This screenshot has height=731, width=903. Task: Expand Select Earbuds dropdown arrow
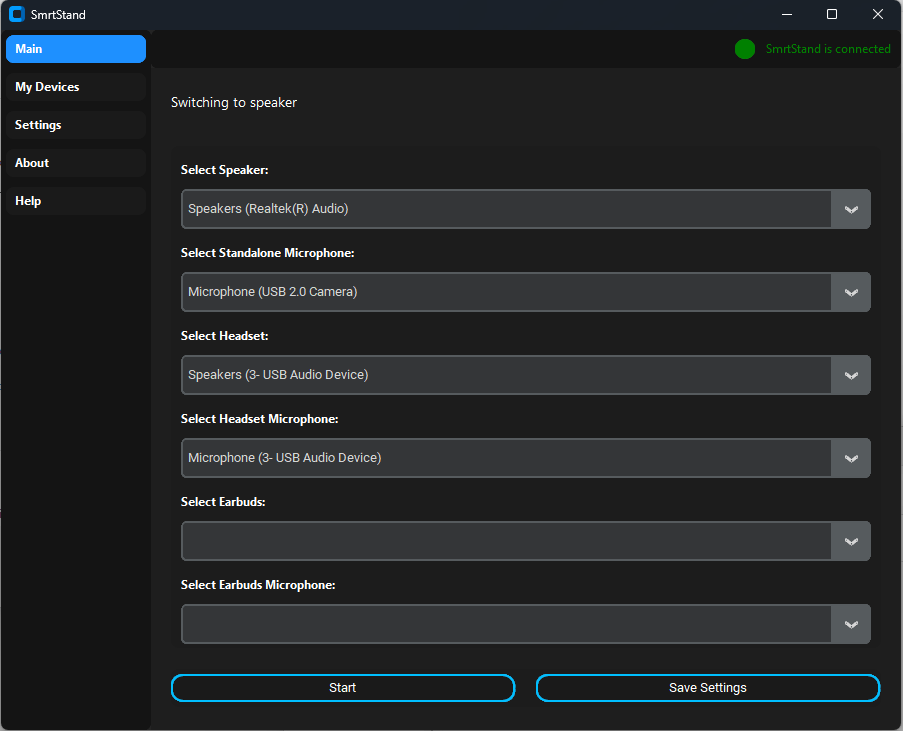[851, 541]
